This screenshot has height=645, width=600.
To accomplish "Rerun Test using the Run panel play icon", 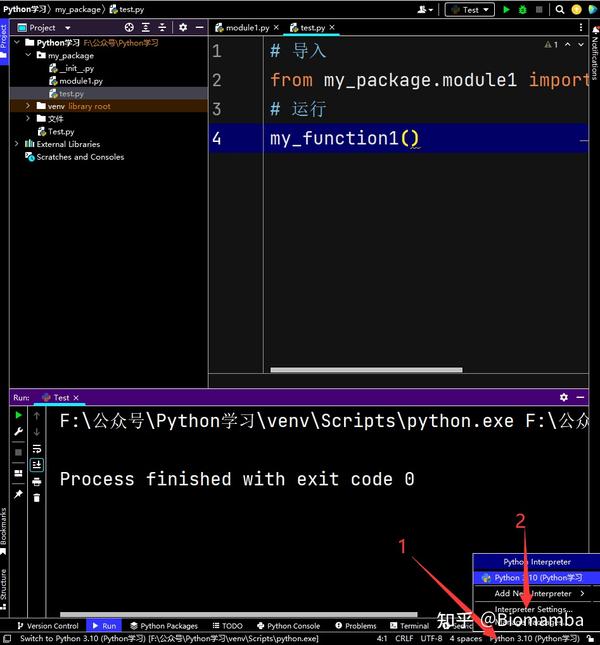I will coord(19,415).
